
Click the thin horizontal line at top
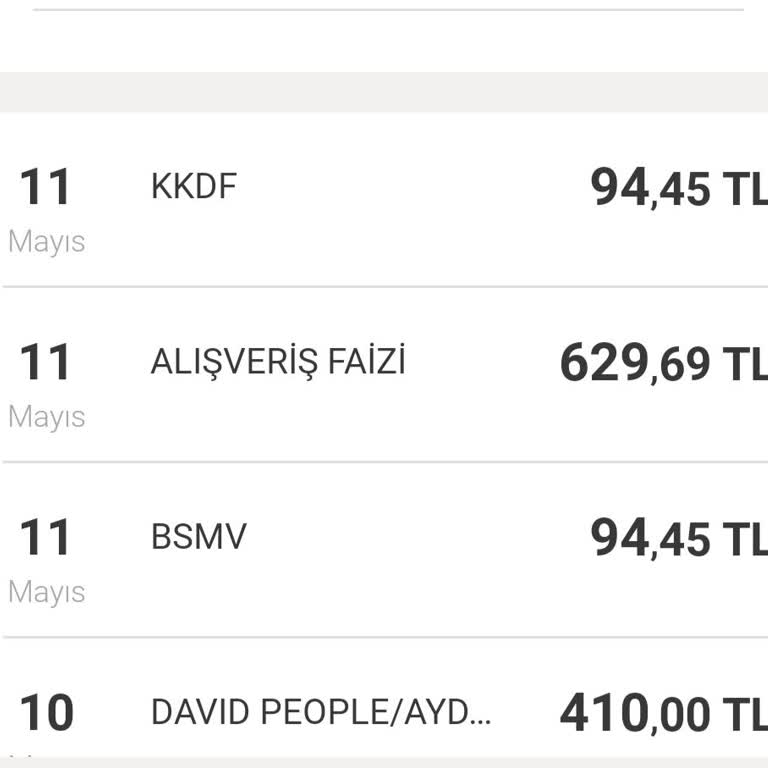(x=388, y=10)
